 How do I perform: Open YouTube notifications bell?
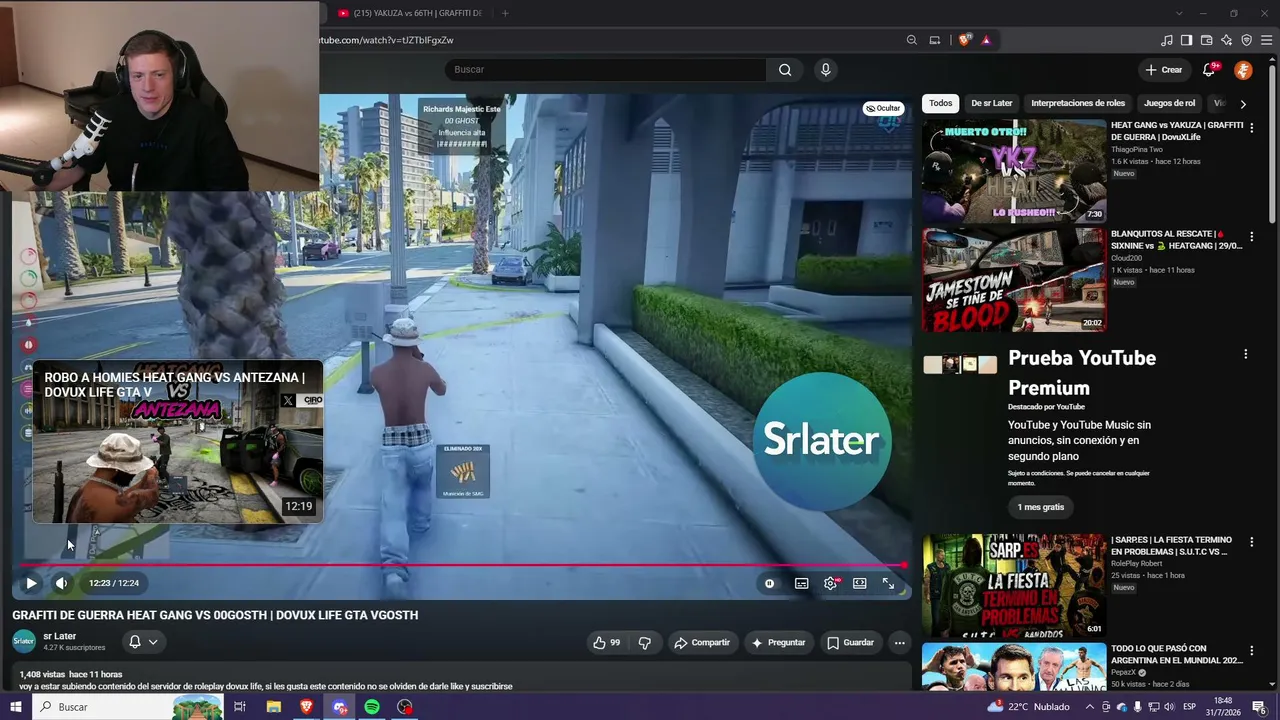1209,70
